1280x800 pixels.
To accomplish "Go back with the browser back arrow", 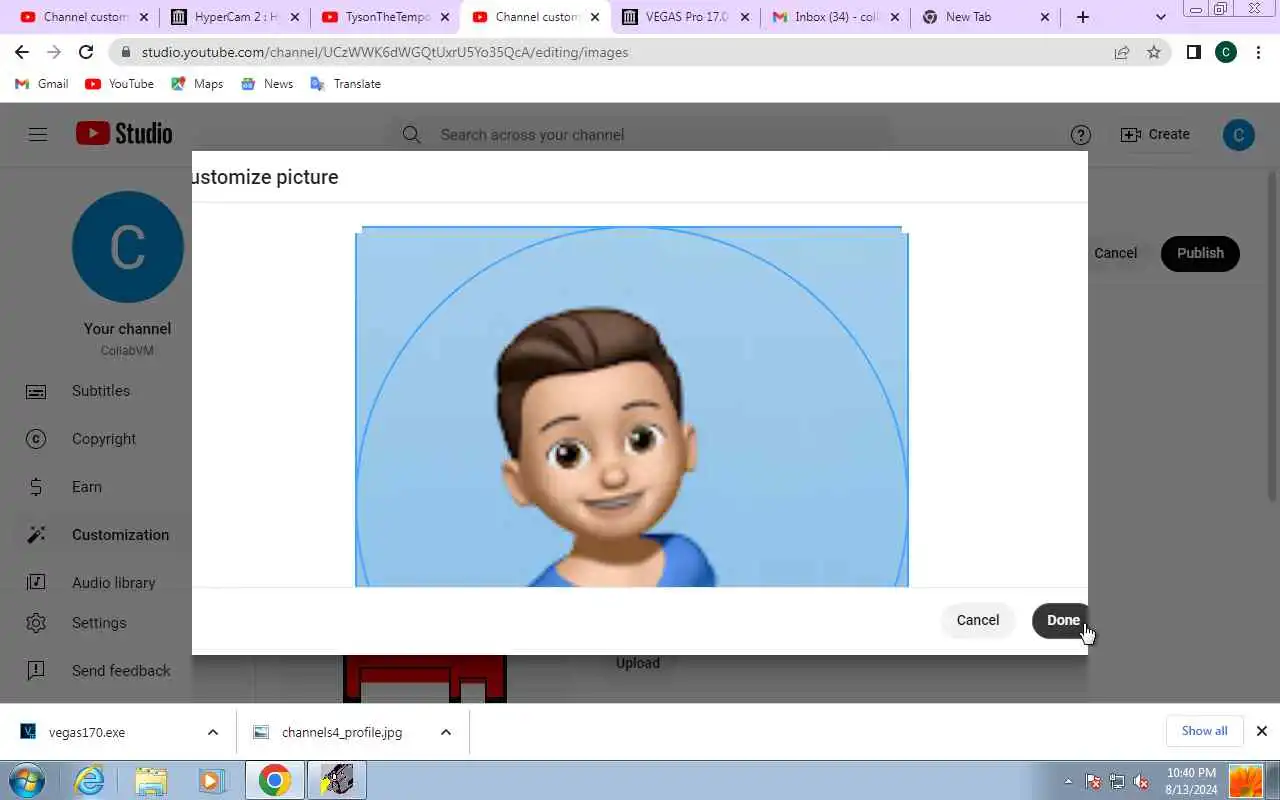I will click(22, 52).
